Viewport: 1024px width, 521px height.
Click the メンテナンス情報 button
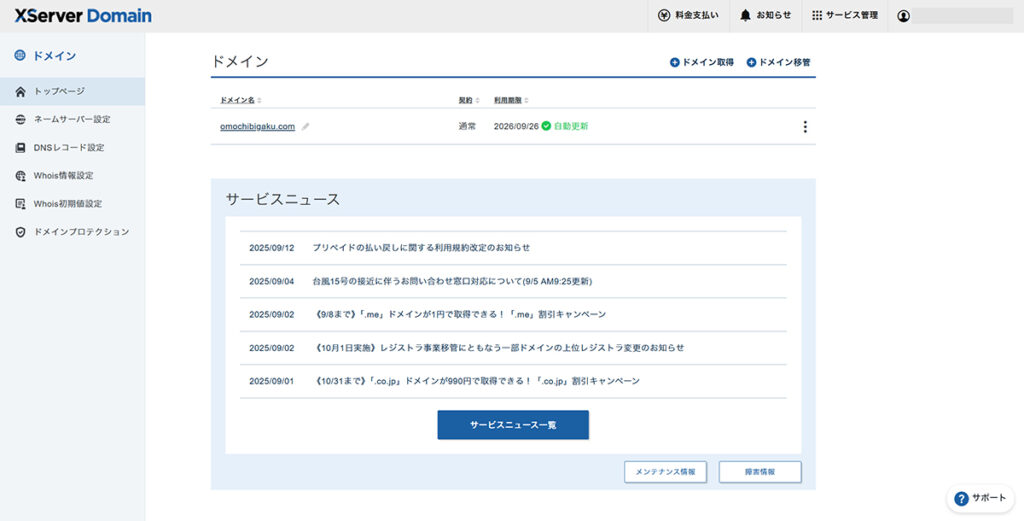[x=666, y=472]
